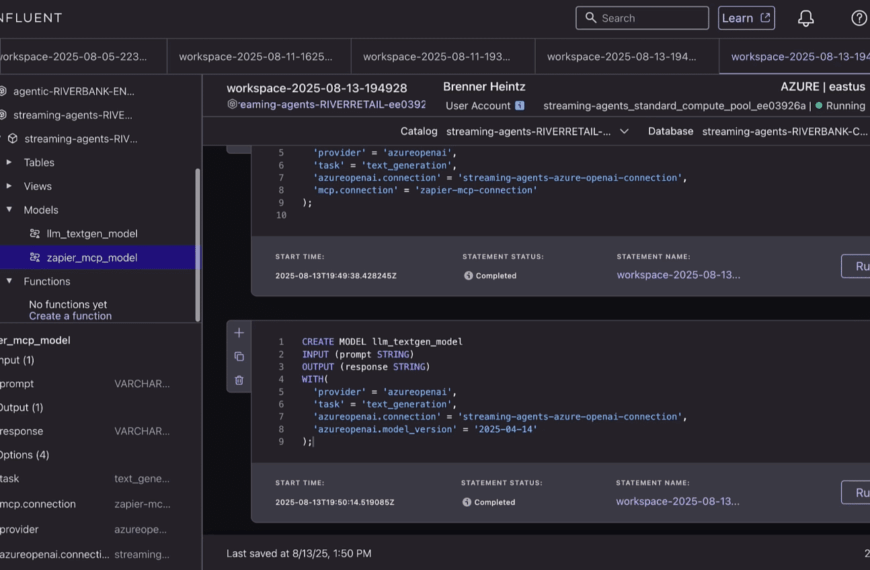Select llm_textgen_model in the Models tree
Viewport: 870px width, 570px height.
(92, 234)
